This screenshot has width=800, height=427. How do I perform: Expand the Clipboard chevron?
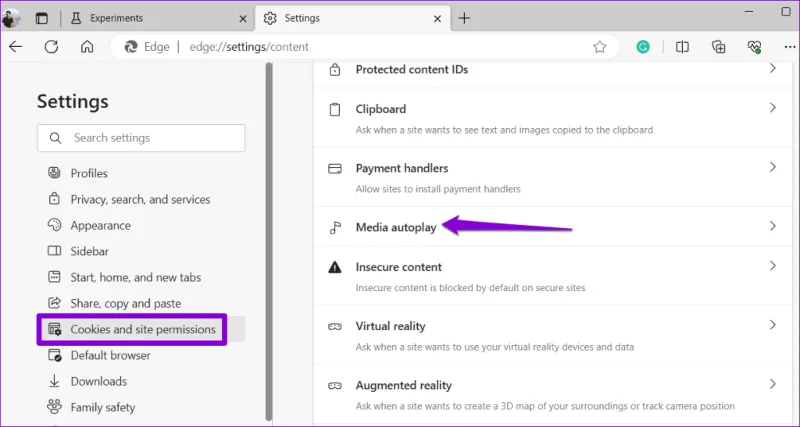pos(772,108)
